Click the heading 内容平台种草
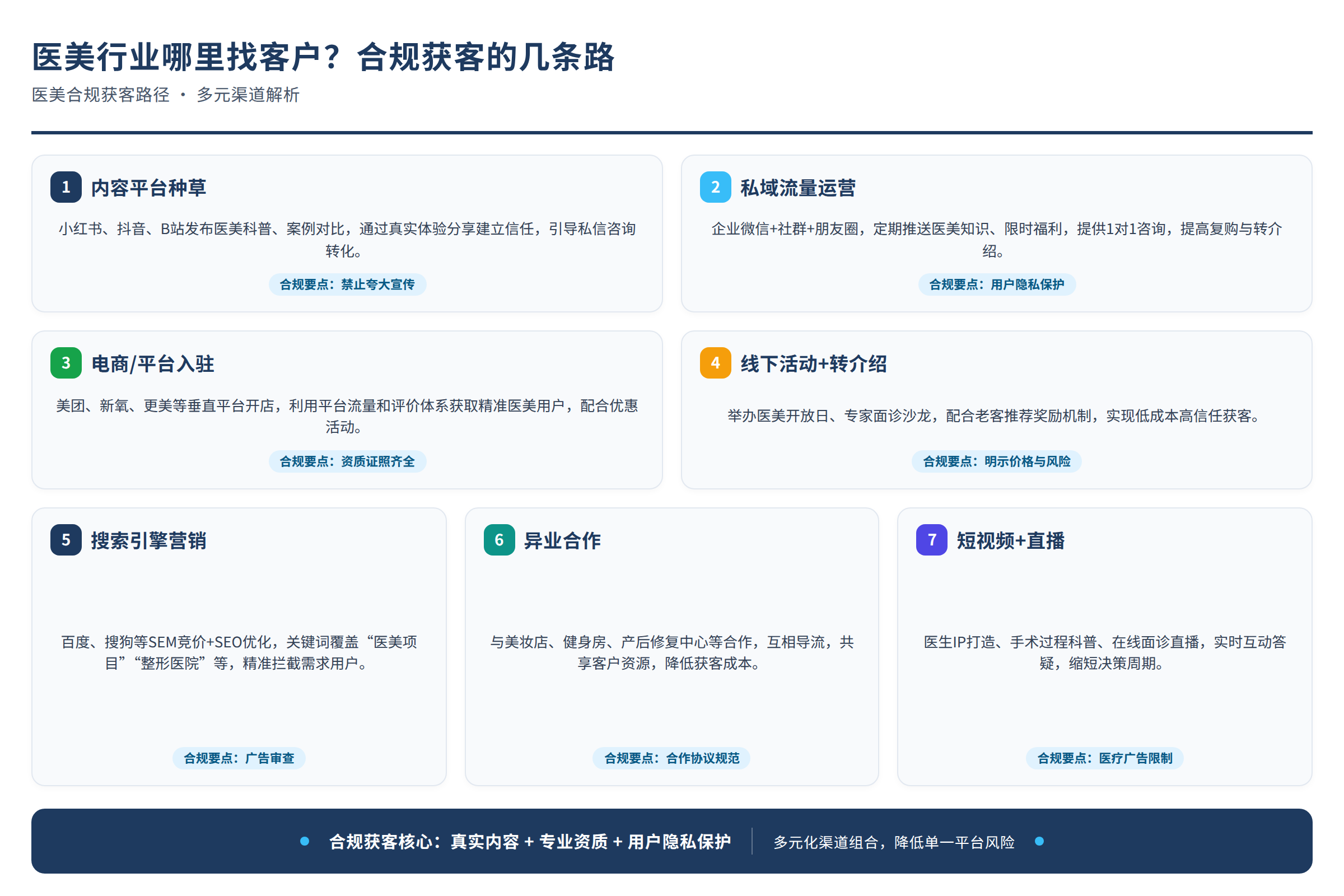 (148, 188)
